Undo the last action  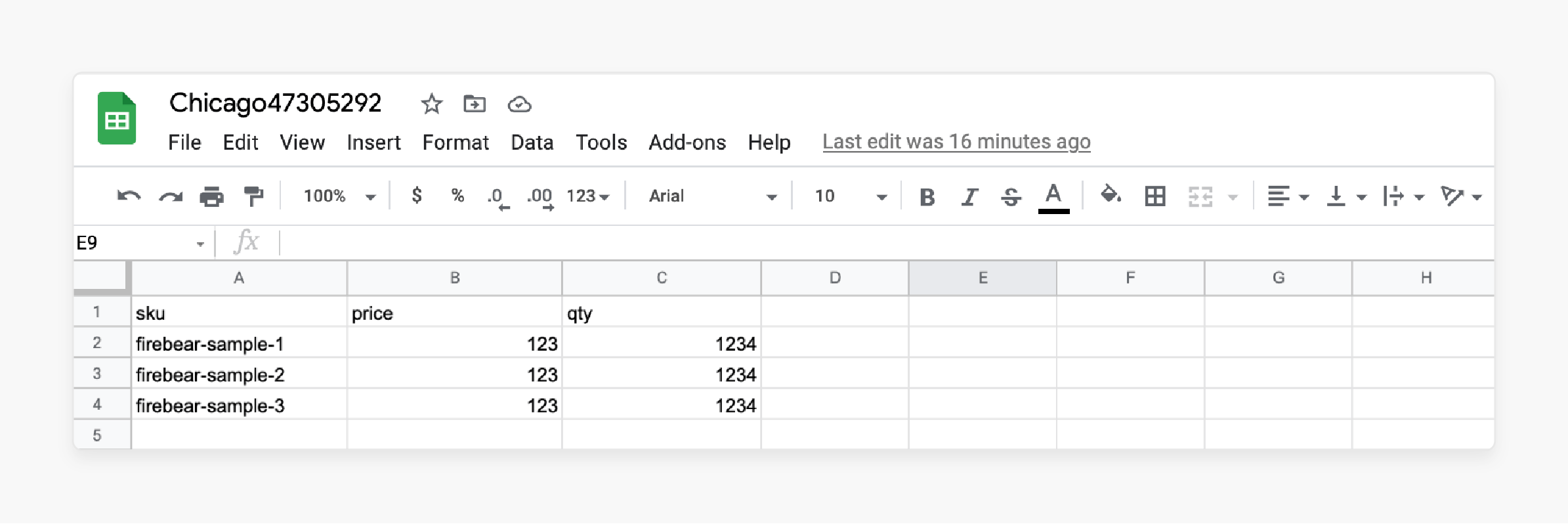pyautogui.click(x=129, y=196)
